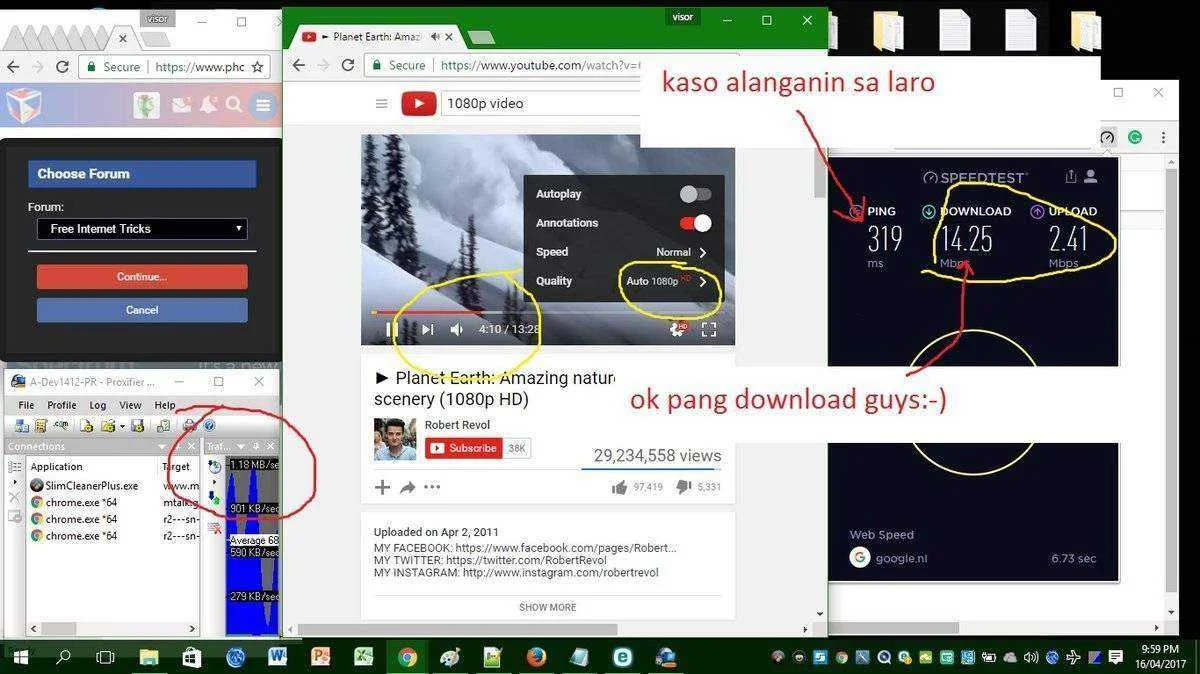Reload the YouTube page
The height and width of the screenshot is (674, 1200).
tap(348, 65)
